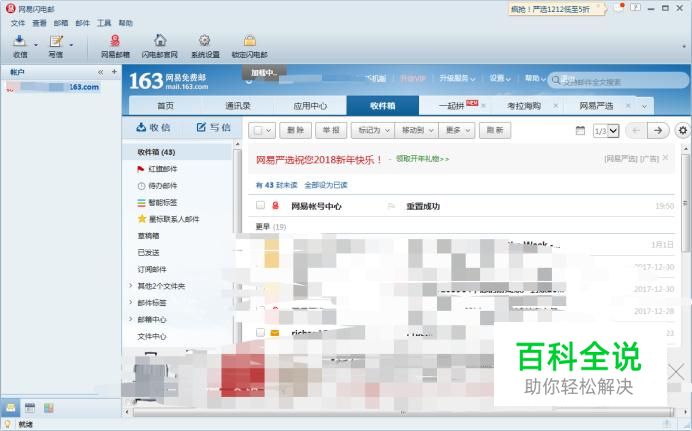This screenshot has width=692, height=431.
Task: Open the 移动到 dropdown
Action: pyautogui.click(x=417, y=131)
